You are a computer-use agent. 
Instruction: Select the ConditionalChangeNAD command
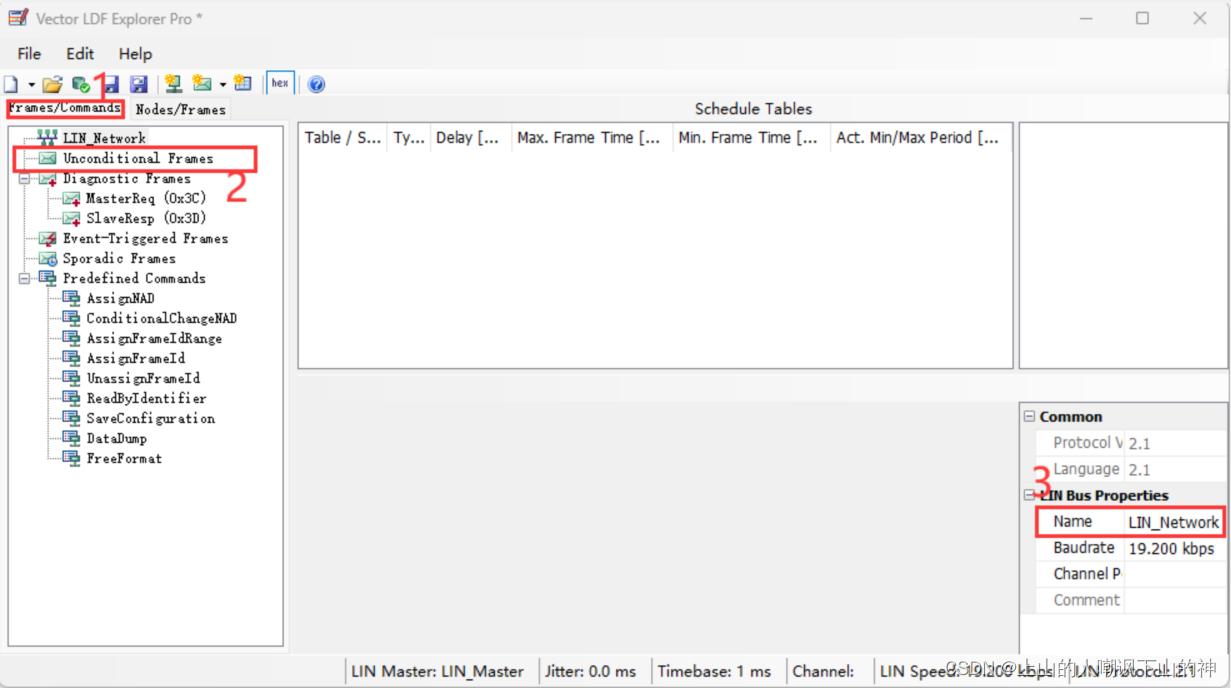coord(162,318)
